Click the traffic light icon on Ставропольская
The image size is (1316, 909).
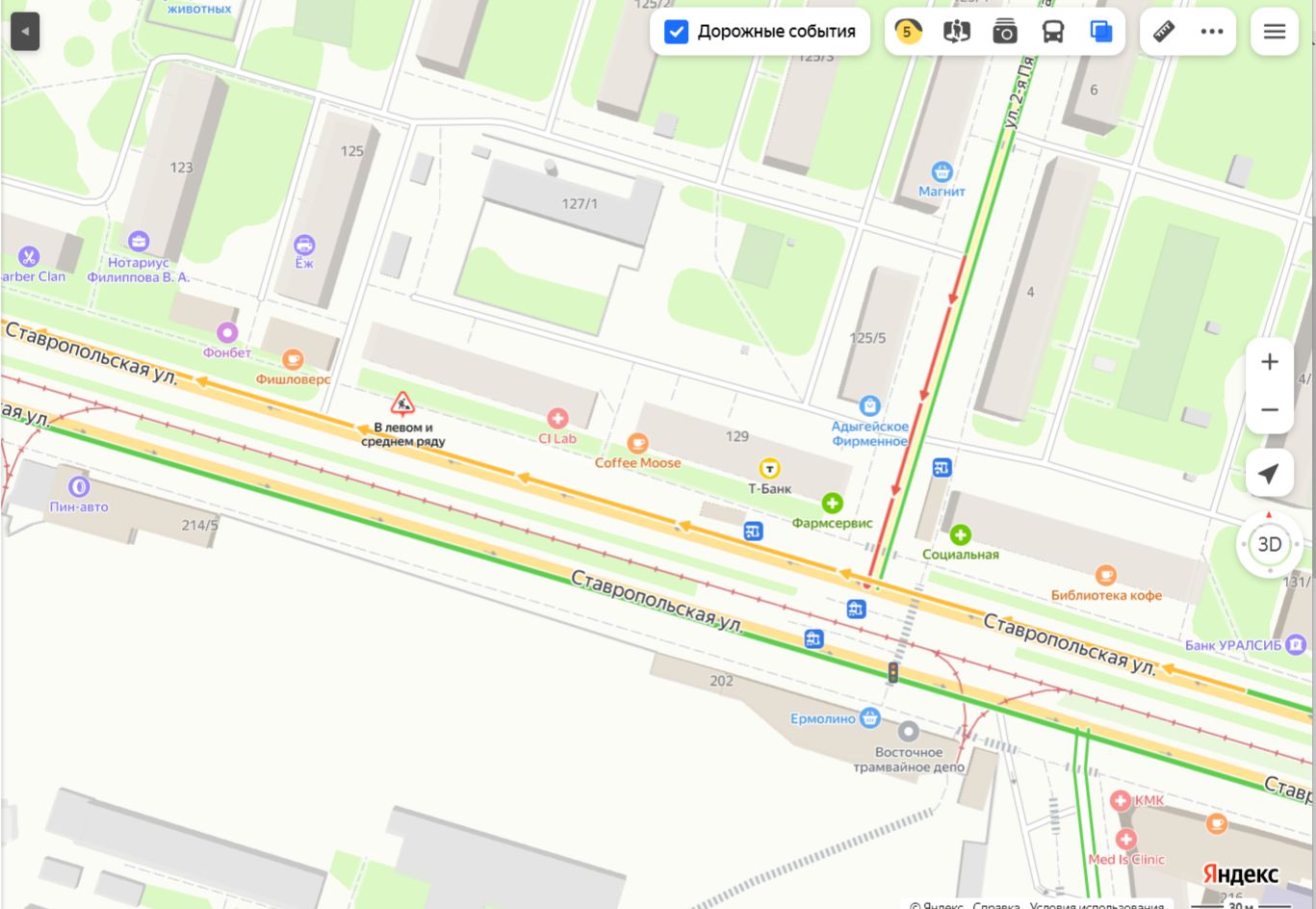892,672
